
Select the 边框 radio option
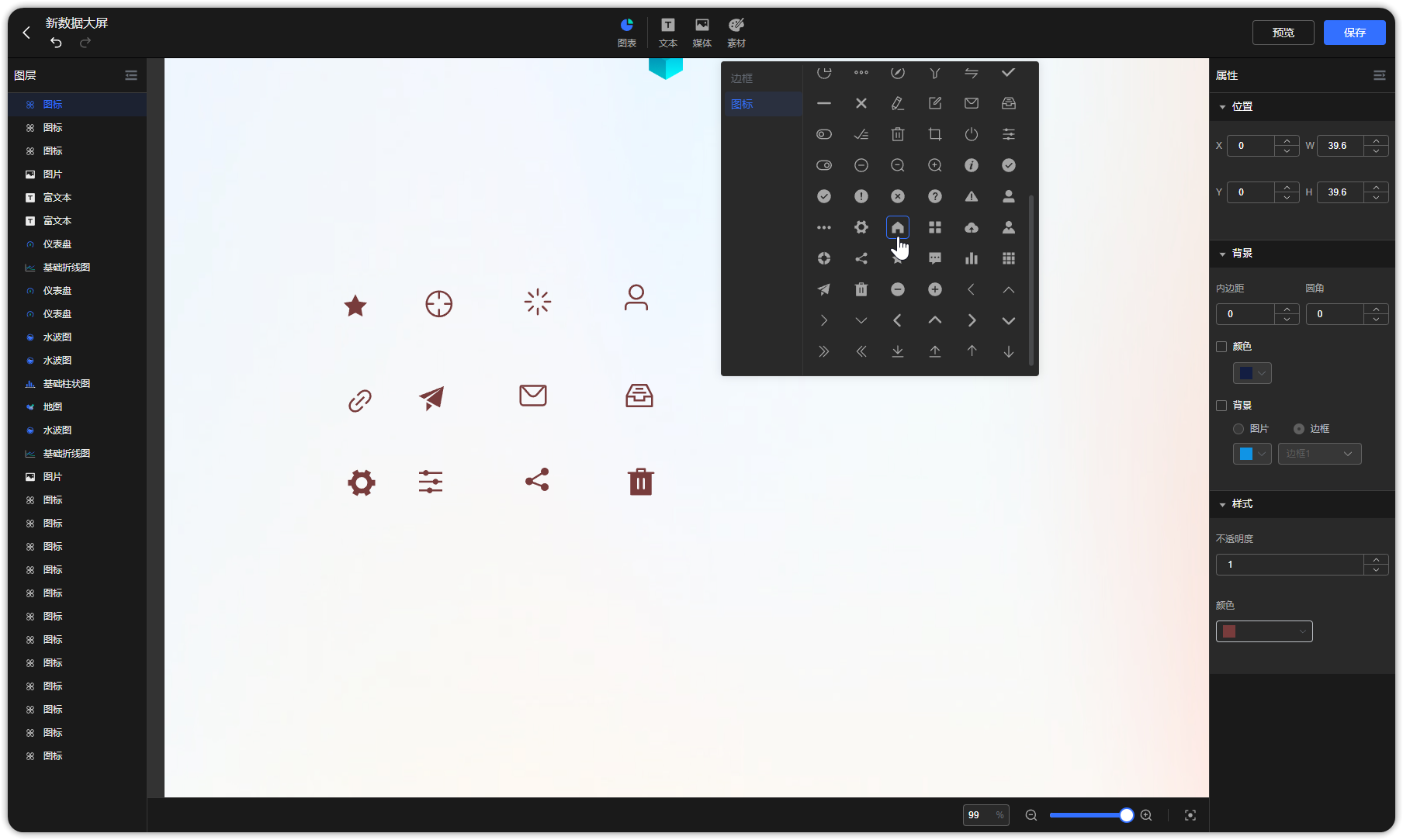[x=1299, y=429]
